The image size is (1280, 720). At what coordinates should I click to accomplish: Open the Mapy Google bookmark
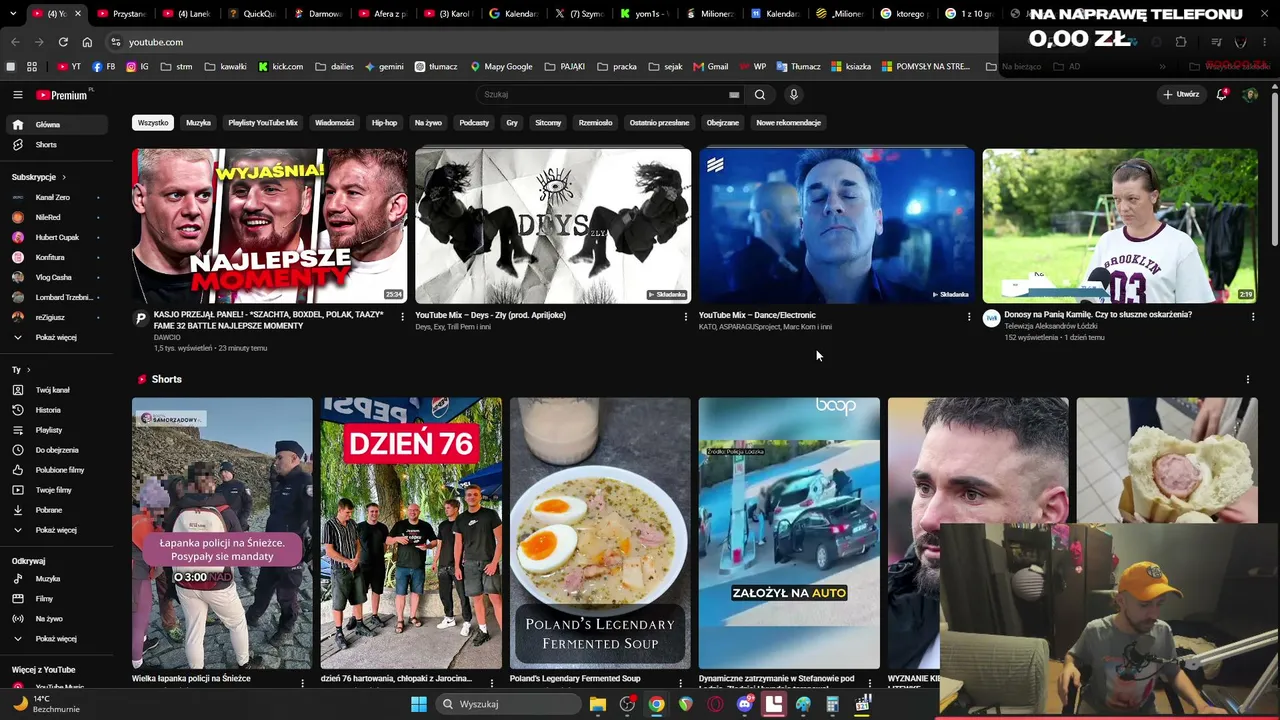(501, 67)
